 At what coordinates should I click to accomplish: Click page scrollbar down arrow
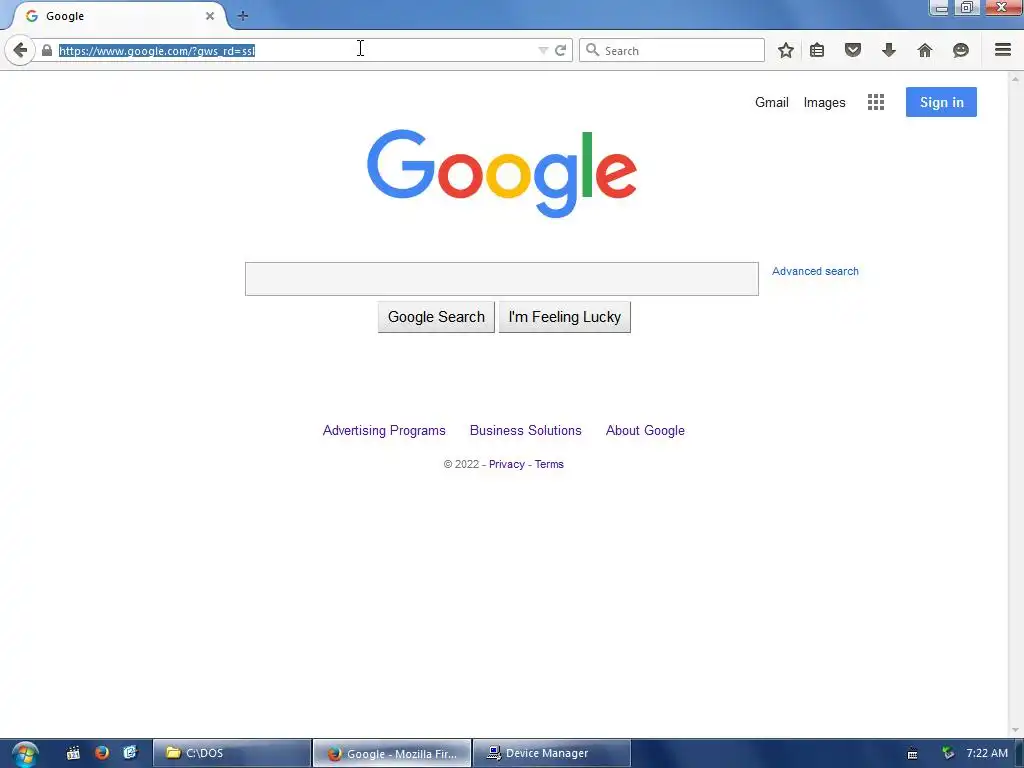[1015, 730]
